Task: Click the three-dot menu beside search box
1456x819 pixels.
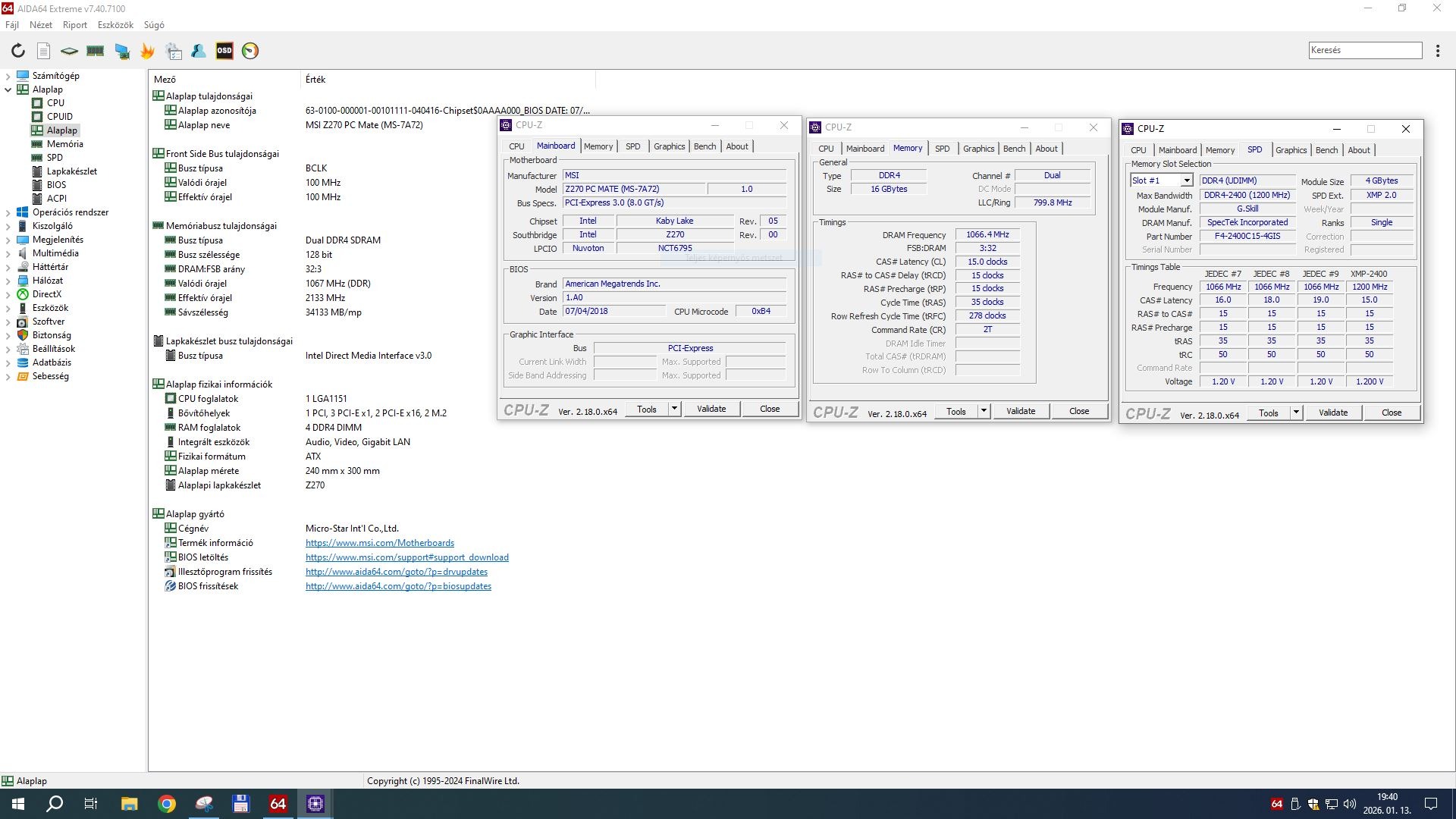Action: click(x=1437, y=51)
